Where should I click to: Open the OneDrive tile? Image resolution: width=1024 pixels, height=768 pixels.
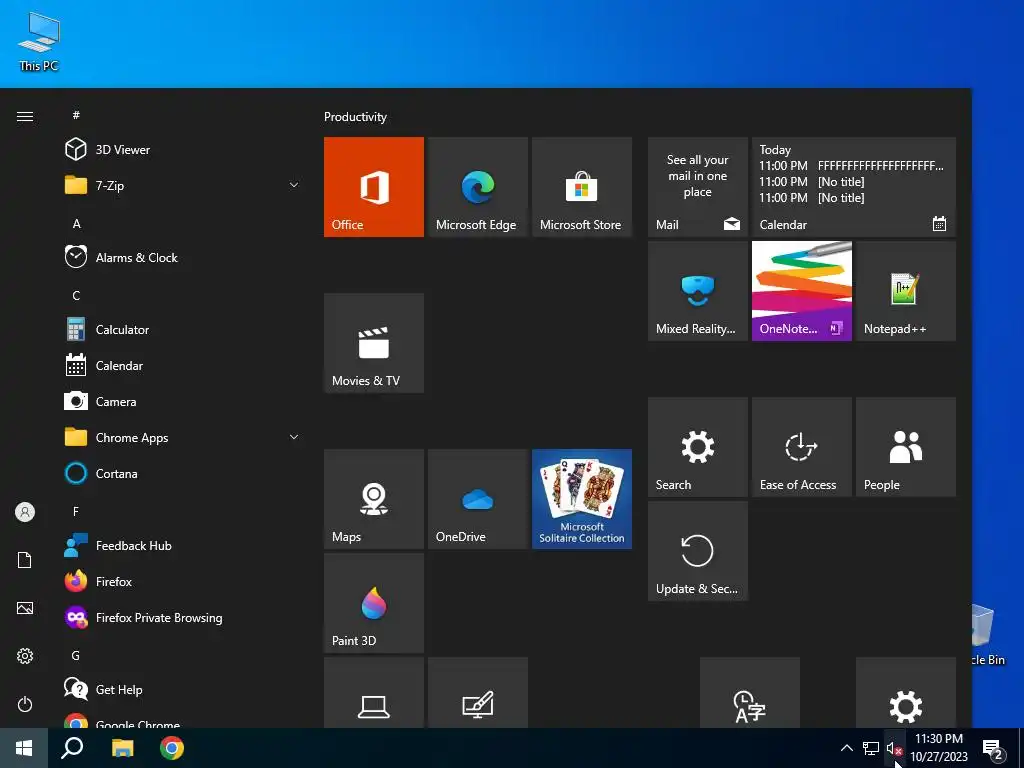477,499
